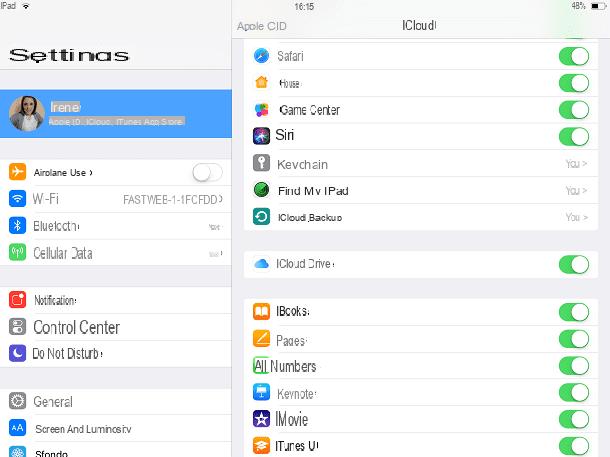Tap the Game Center icon
The height and width of the screenshot is (457, 610).
[x=261, y=110]
